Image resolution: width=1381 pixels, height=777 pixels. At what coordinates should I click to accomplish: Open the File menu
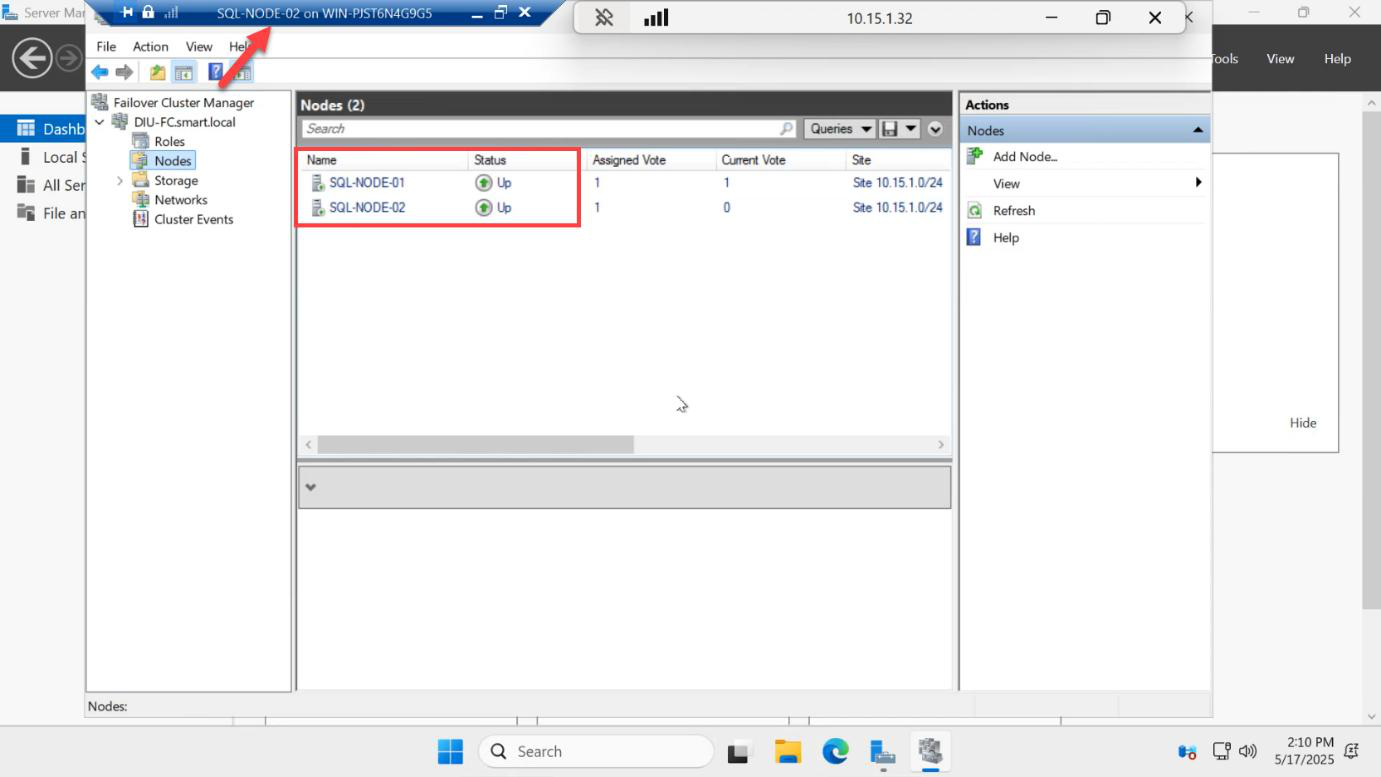106,46
